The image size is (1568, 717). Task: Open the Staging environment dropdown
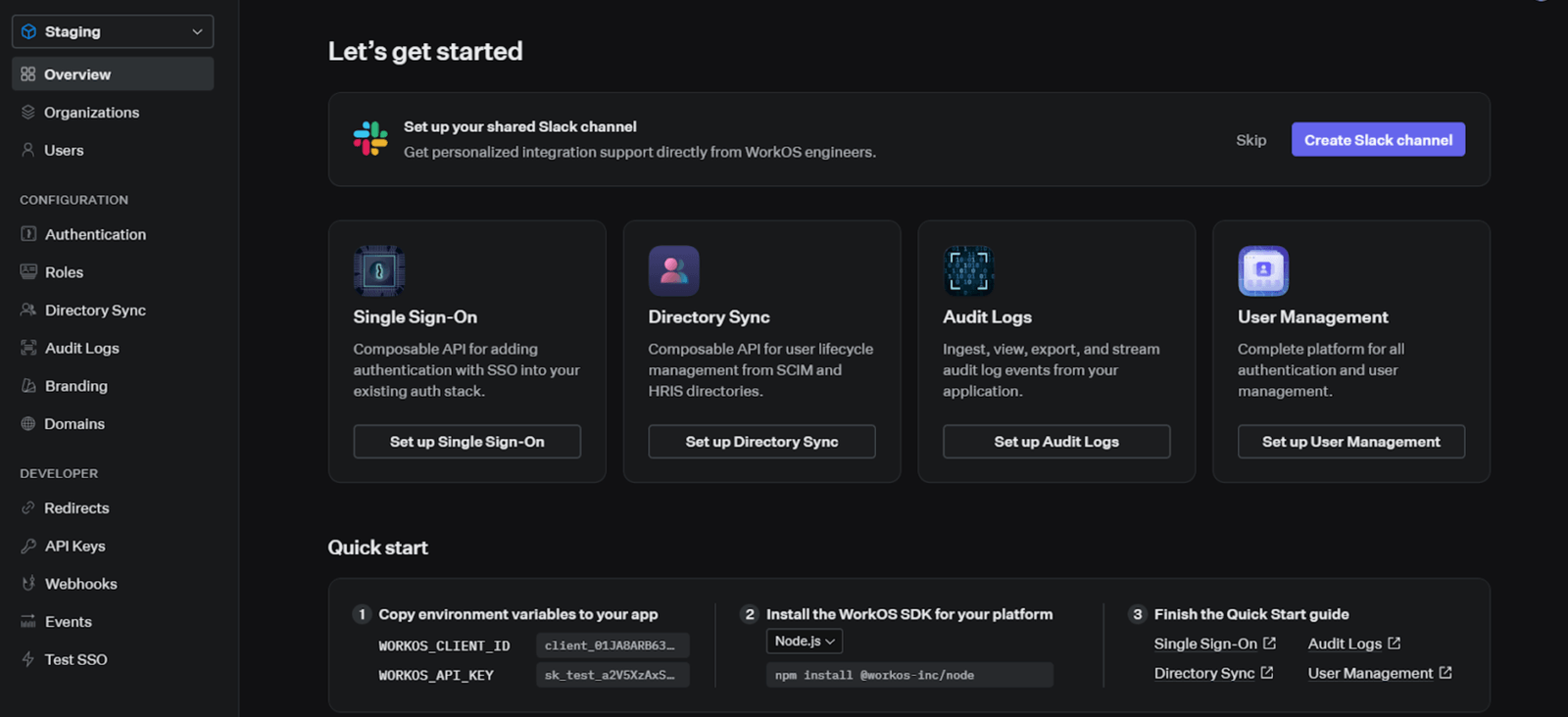point(113,31)
